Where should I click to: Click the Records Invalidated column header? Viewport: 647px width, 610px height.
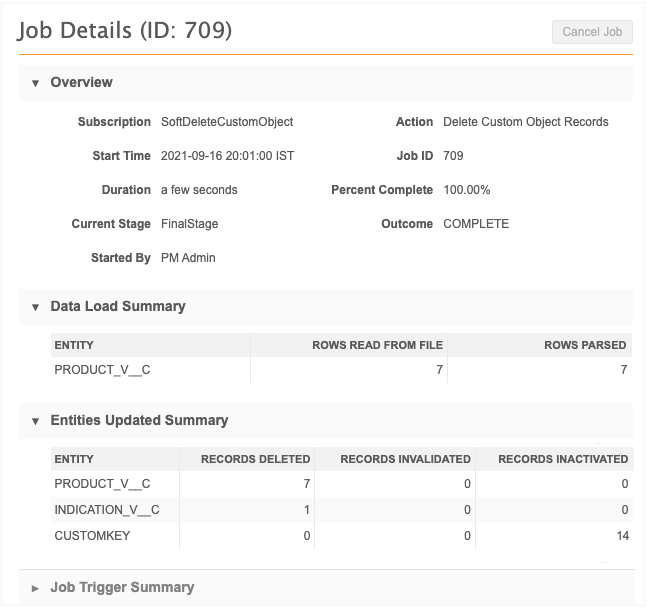(x=405, y=459)
